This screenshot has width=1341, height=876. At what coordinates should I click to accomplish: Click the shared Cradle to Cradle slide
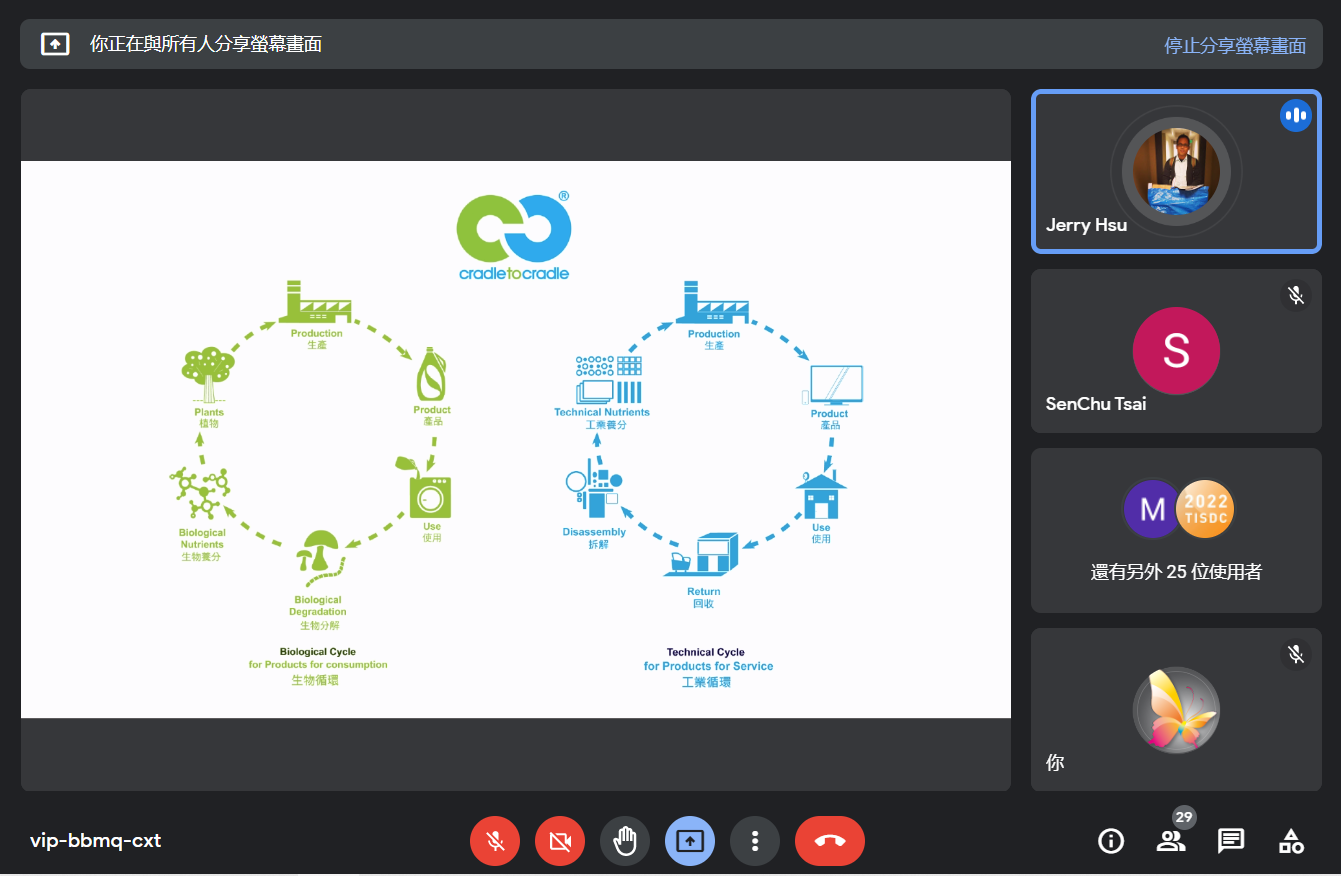coord(515,439)
